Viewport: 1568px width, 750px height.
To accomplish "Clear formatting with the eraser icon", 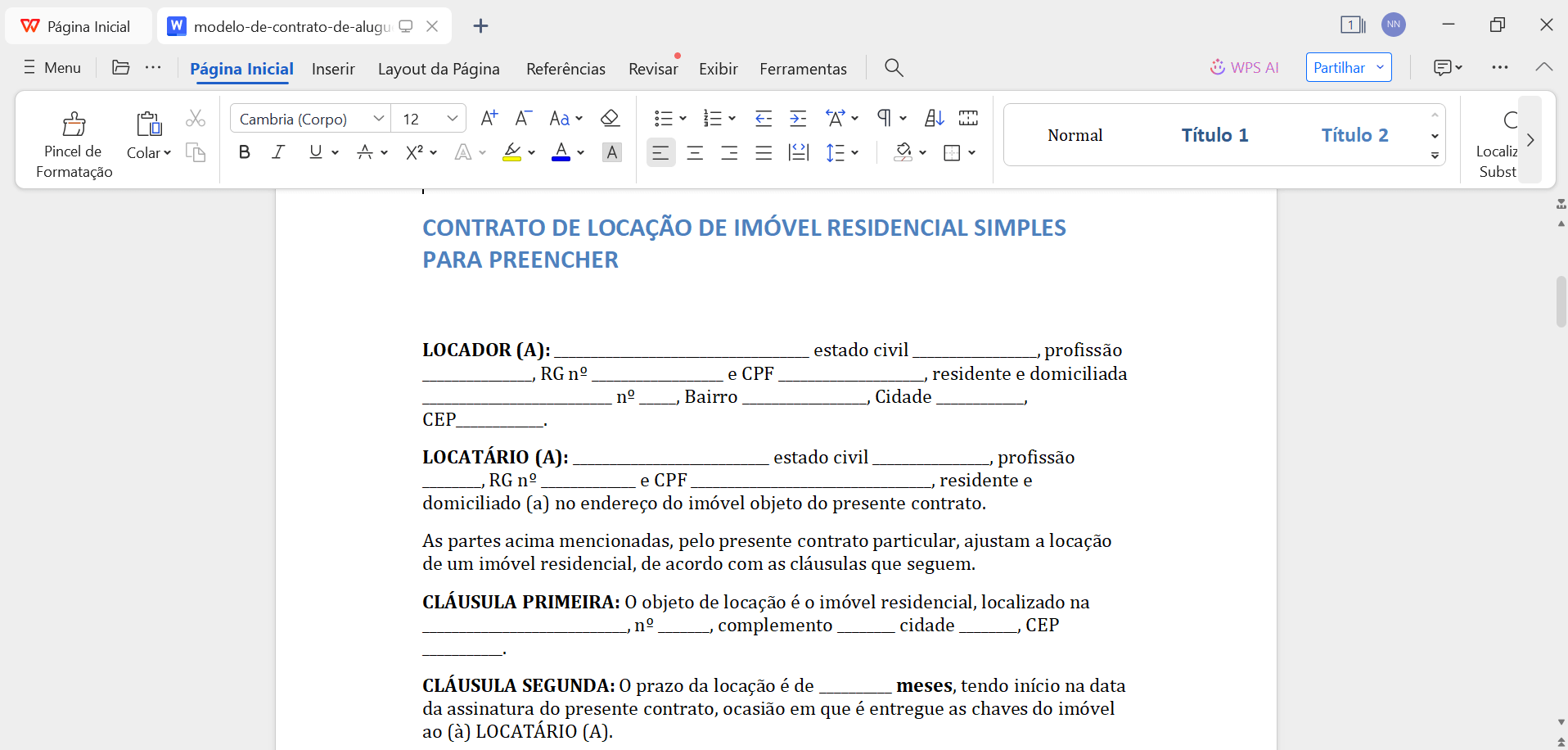I will coord(610,118).
